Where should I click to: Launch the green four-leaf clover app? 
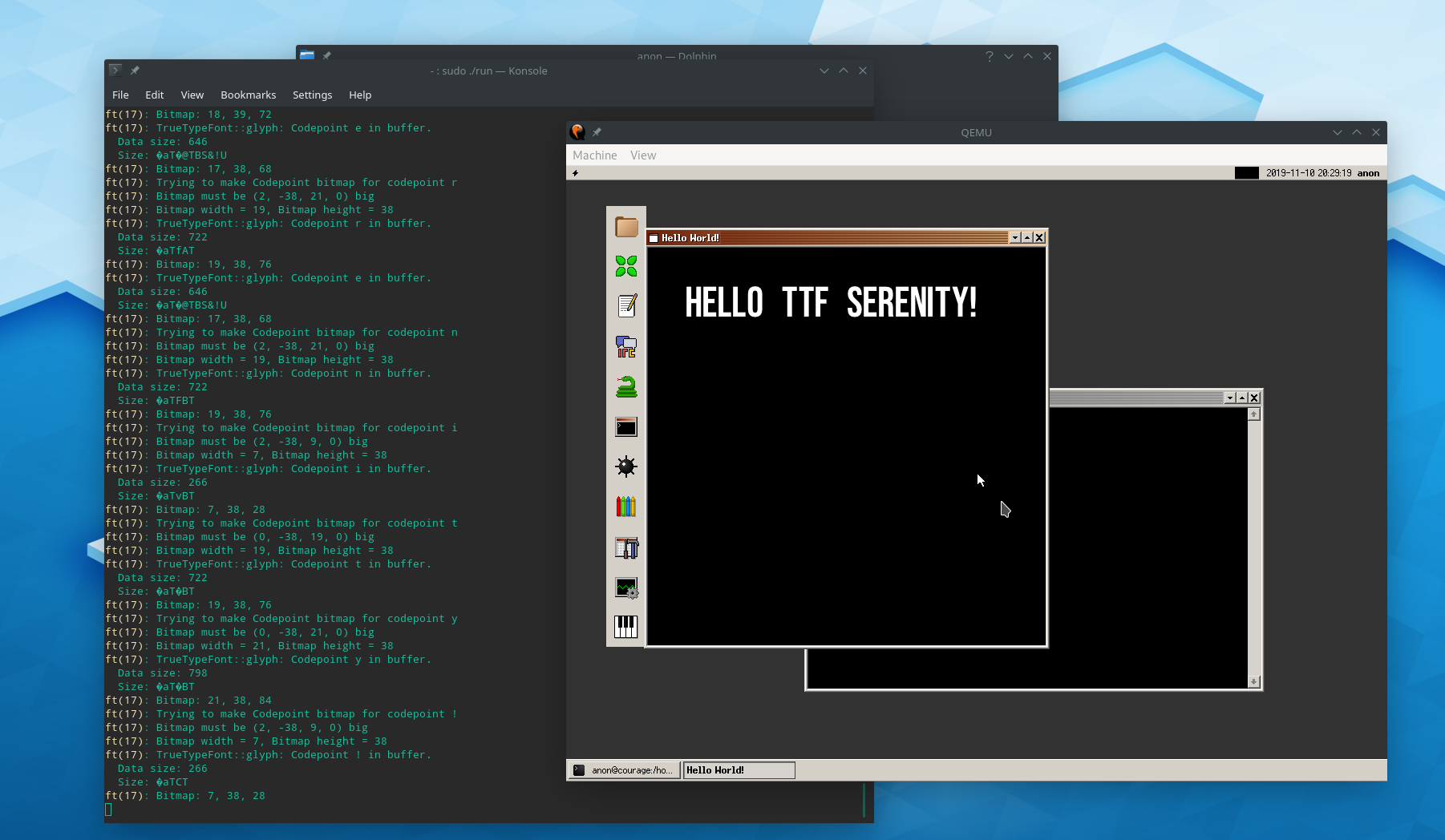(x=626, y=266)
